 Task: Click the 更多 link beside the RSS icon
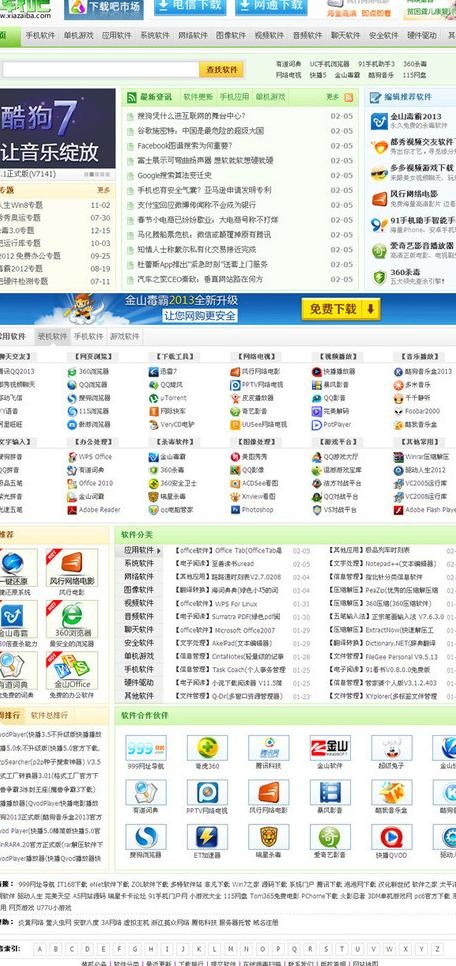333,97
